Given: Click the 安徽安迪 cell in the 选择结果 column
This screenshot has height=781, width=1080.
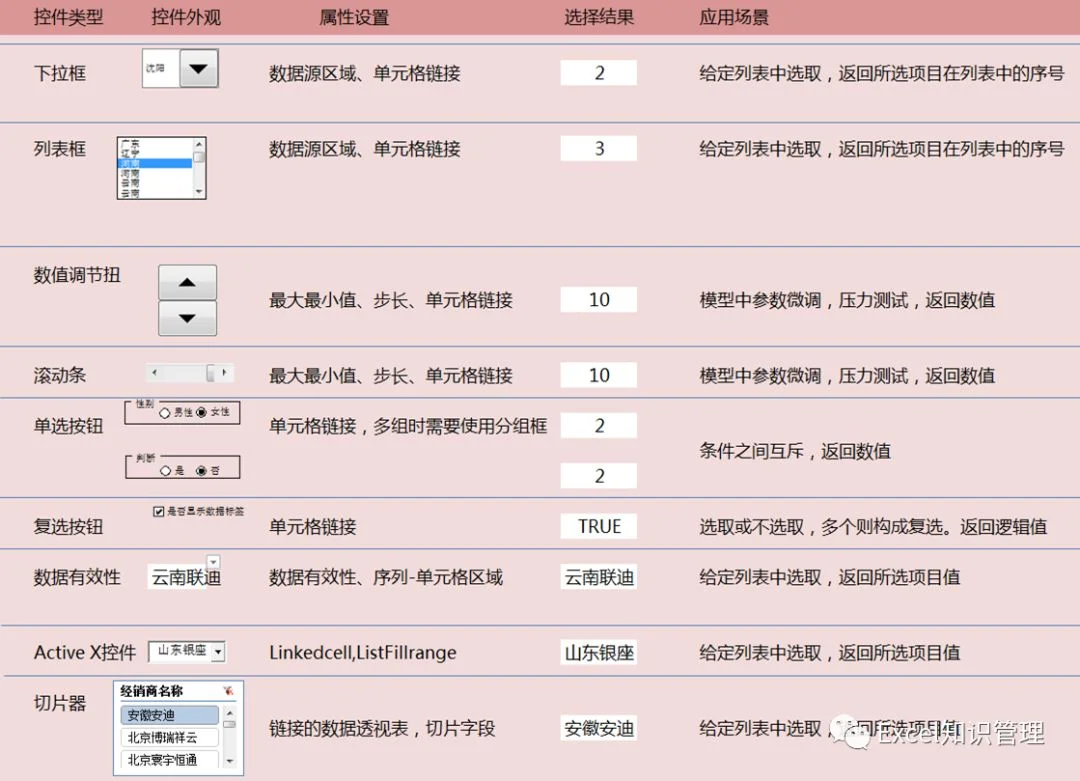Looking at the screenshot, I should point(599,728).
